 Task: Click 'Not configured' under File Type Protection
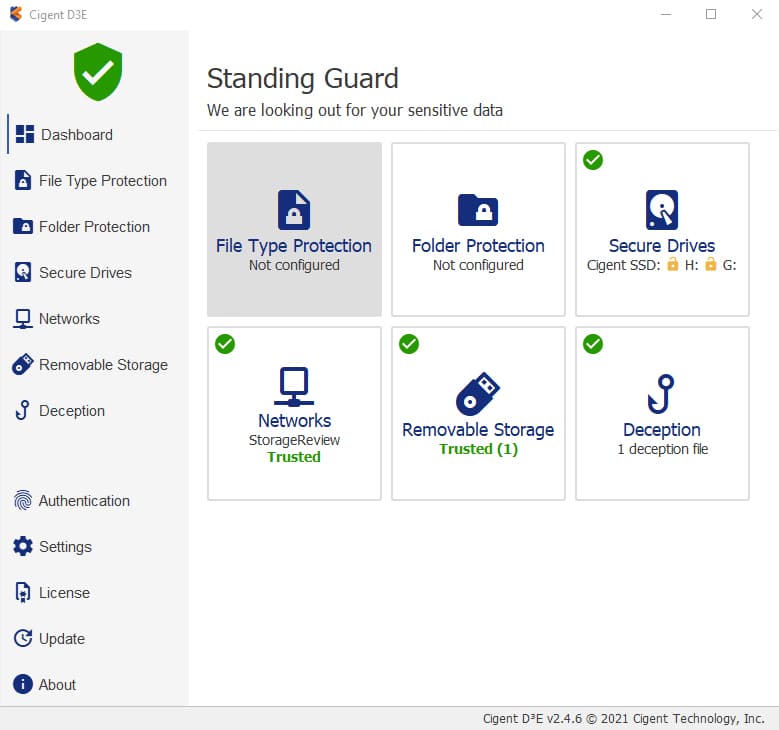coord(294,265)
